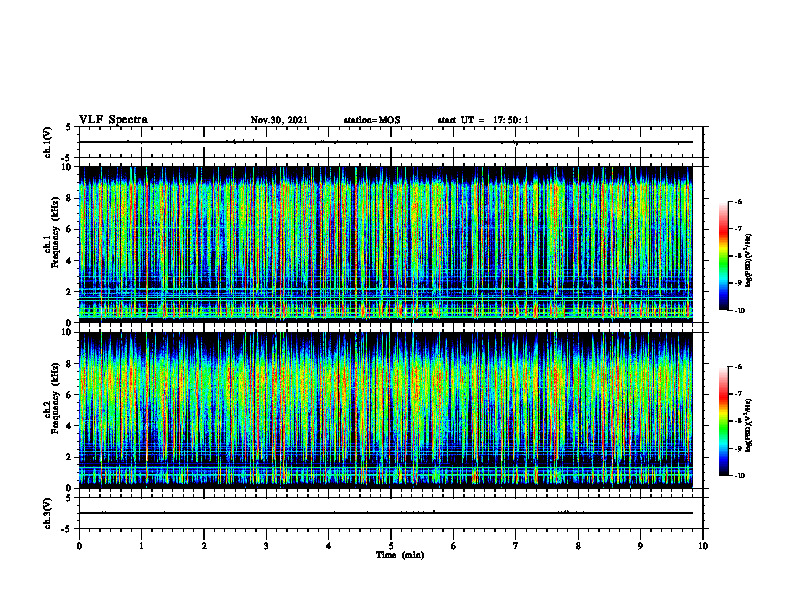Click the ch.1 spectrogram panel

click(386, 244)
